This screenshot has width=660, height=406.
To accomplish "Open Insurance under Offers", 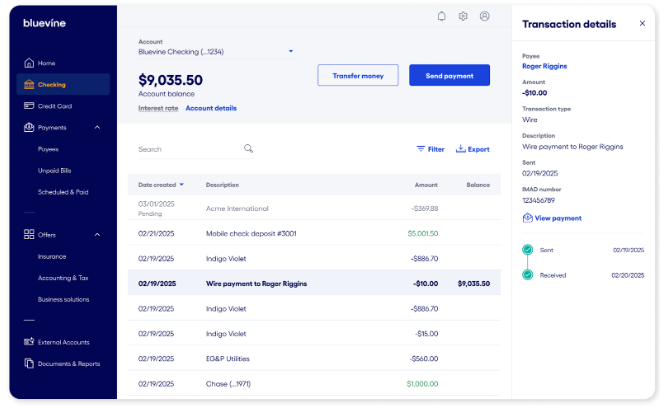I will (x=52, y=256).
